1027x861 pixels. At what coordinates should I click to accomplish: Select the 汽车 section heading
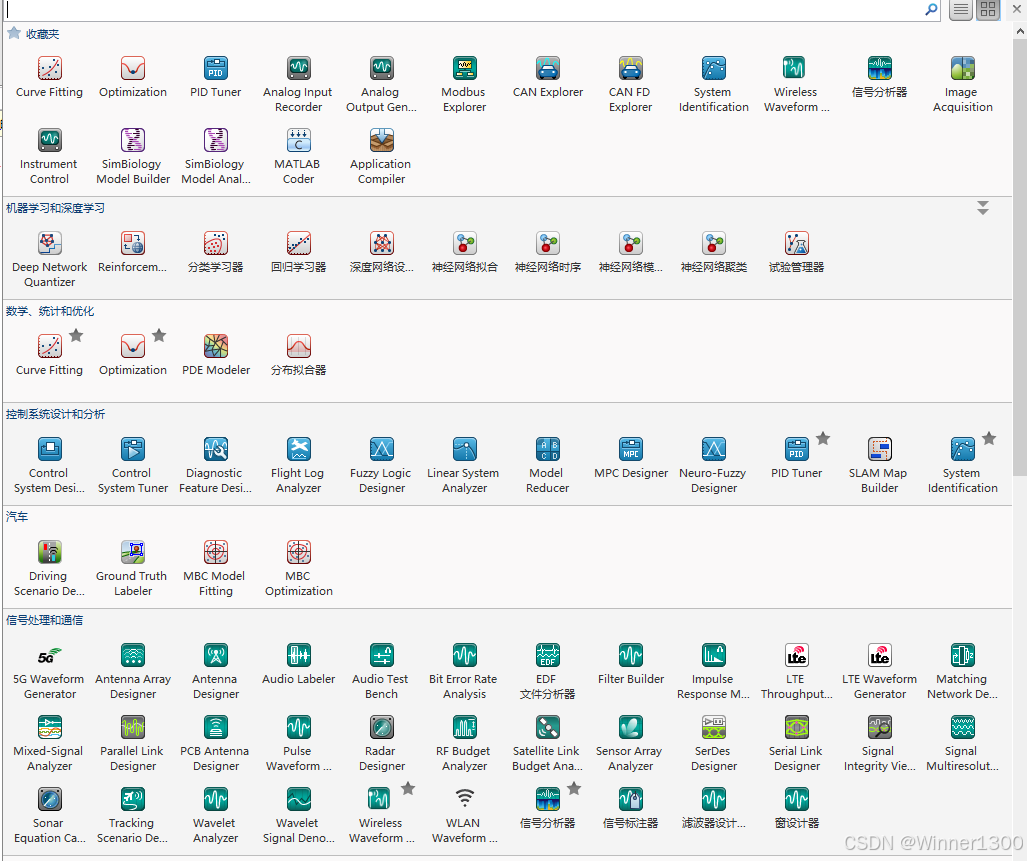[17, 517]
